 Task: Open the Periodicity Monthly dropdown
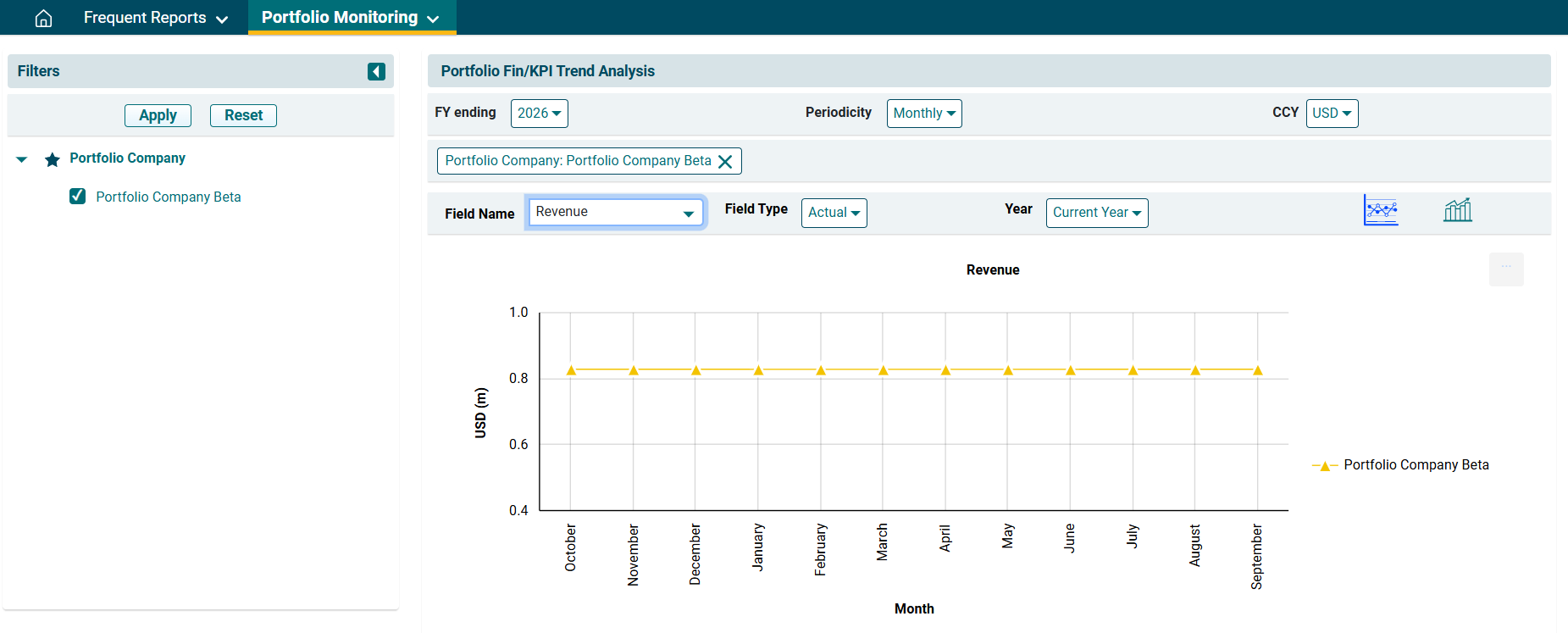point(923,114)
